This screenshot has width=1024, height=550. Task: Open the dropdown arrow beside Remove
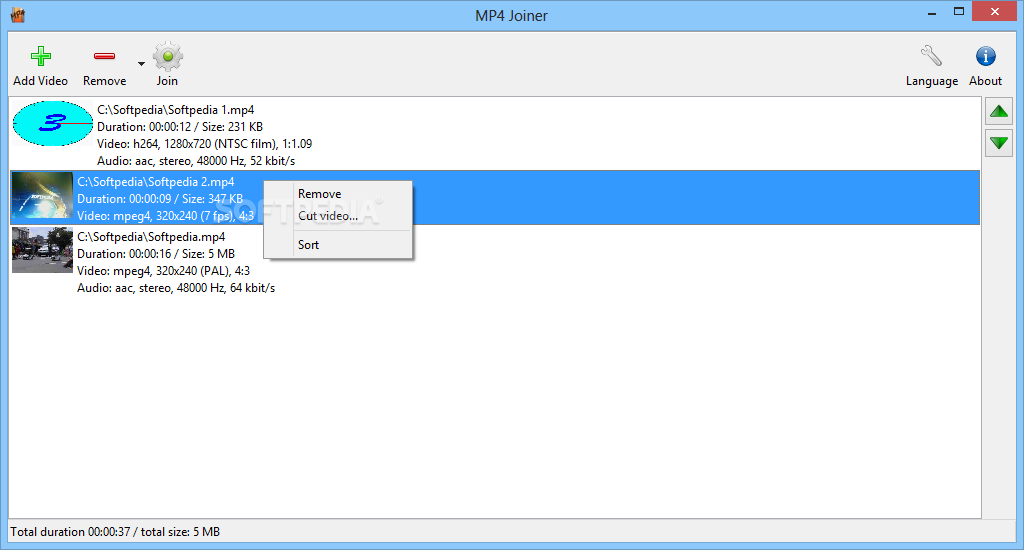tap(141, 63)
